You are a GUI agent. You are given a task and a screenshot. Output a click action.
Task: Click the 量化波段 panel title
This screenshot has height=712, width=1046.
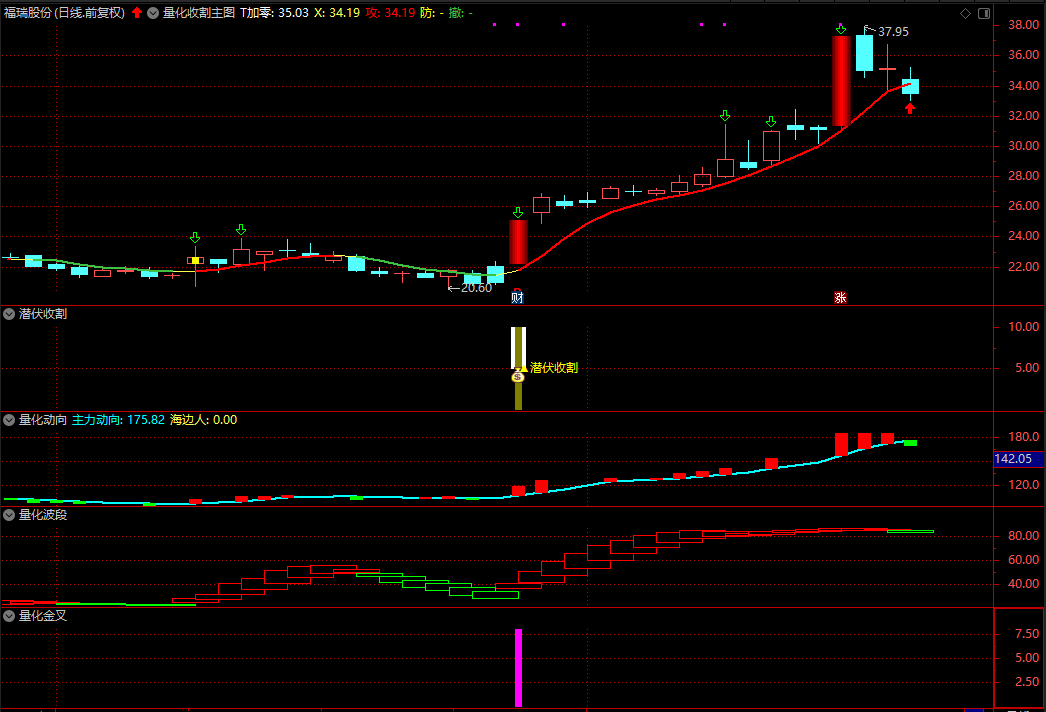coord(43,514)
